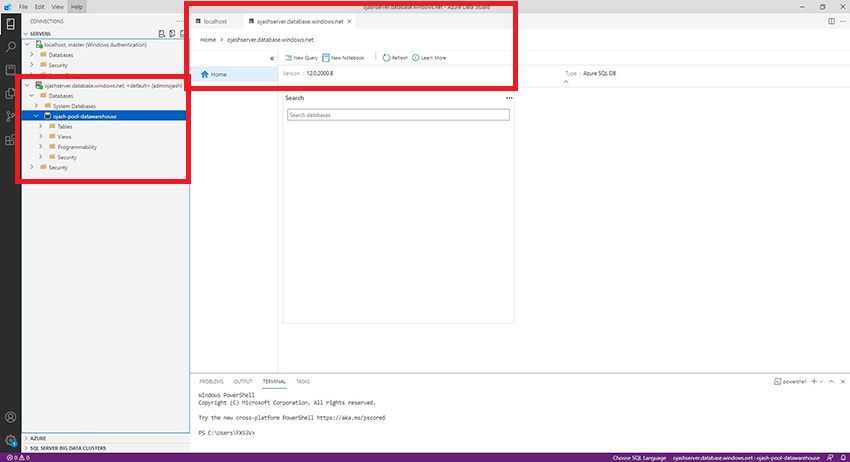The width and height of the screenshot is (850, 462).
Task: Click the New Connection icon in Servers header
Action: coord(162,34)
